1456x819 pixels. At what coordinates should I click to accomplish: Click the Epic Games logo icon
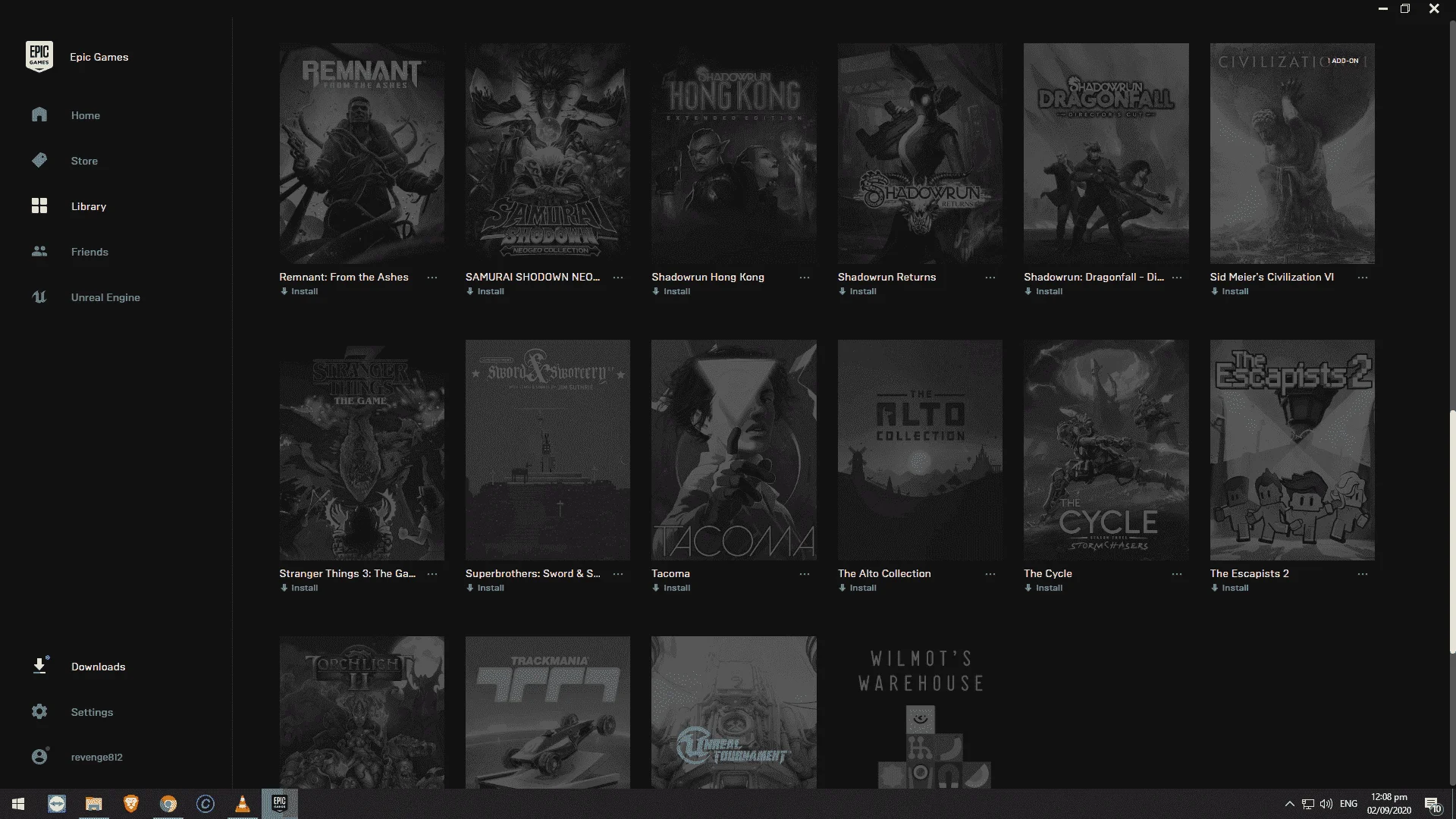coord(39,57)
